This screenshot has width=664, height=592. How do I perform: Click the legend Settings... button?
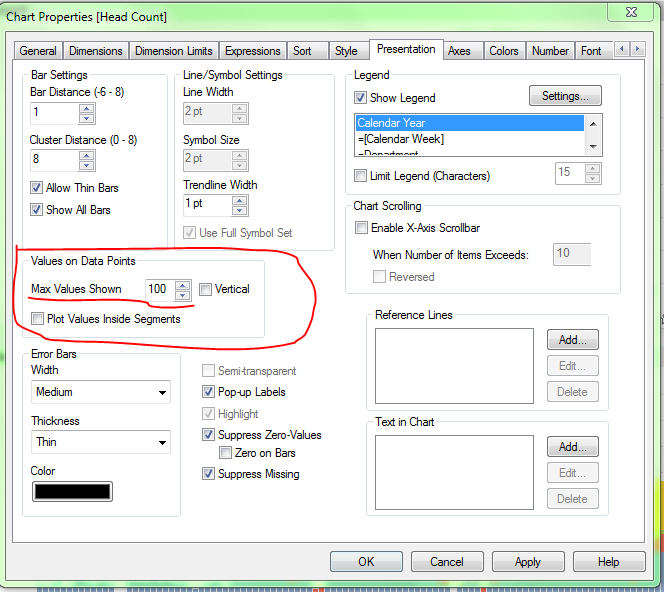pyautogui.click(x=565, y=96)
